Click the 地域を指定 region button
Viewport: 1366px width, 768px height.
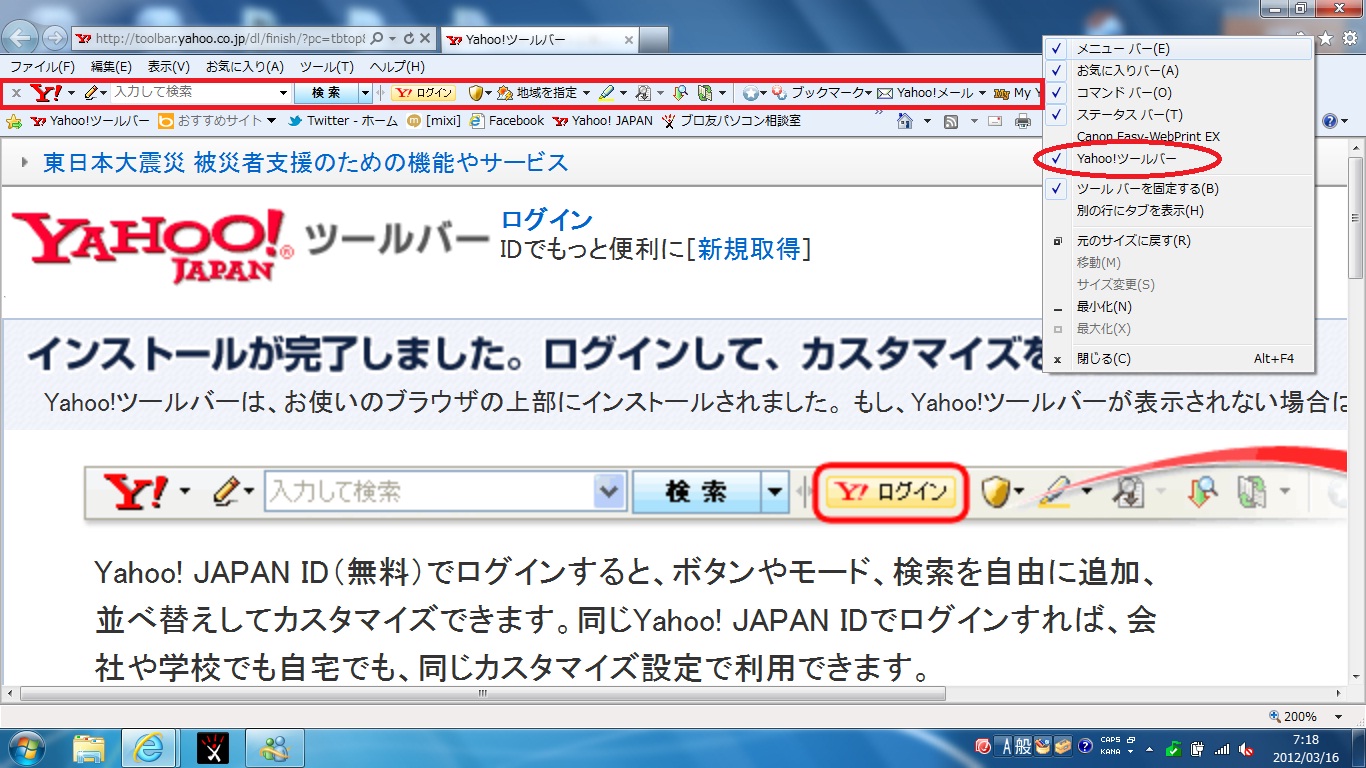[538, 93]
